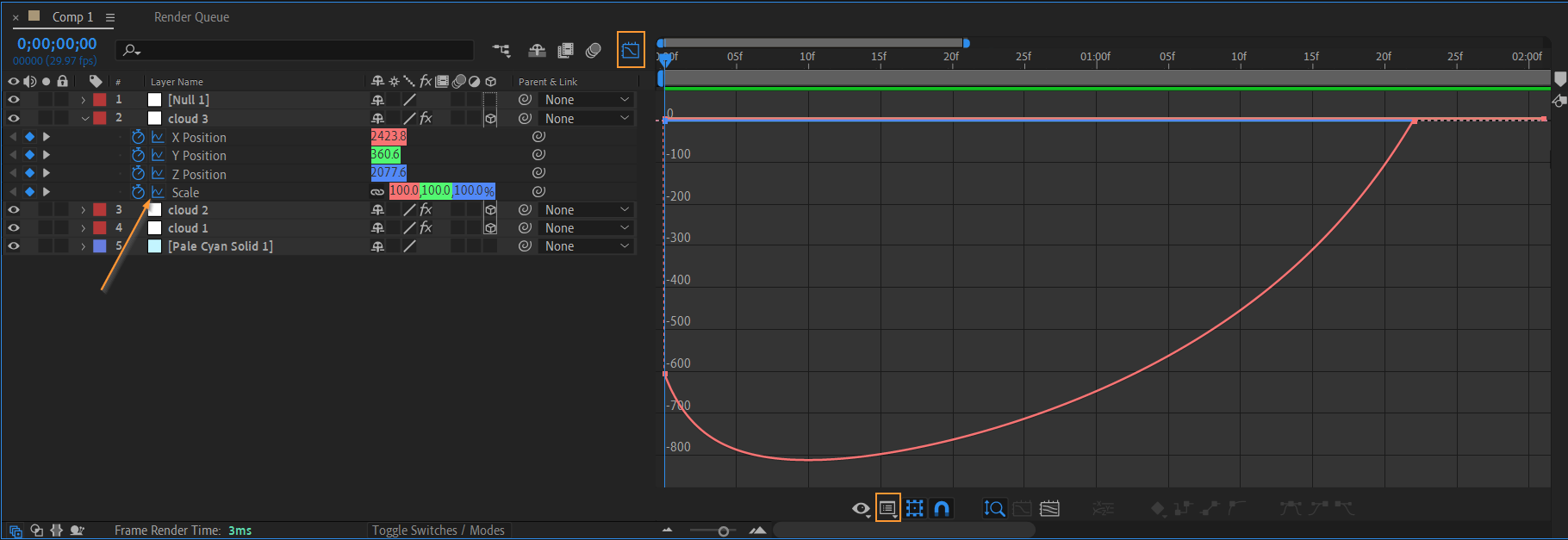Expand or collapse Render Time pane
1568x540 pixels.
(77, 531)
